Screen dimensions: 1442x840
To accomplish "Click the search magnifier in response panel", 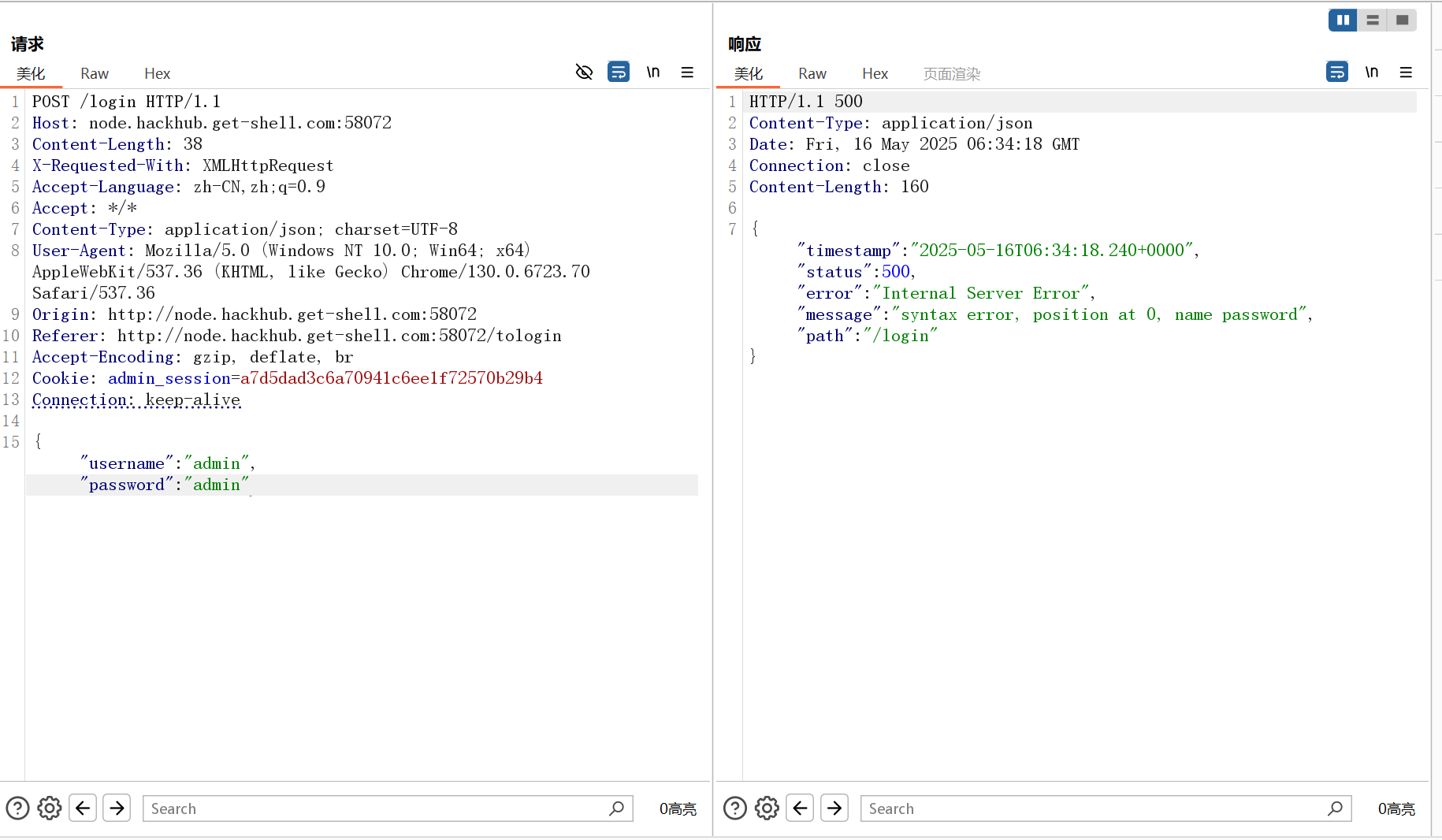I will click(1335, 808).
